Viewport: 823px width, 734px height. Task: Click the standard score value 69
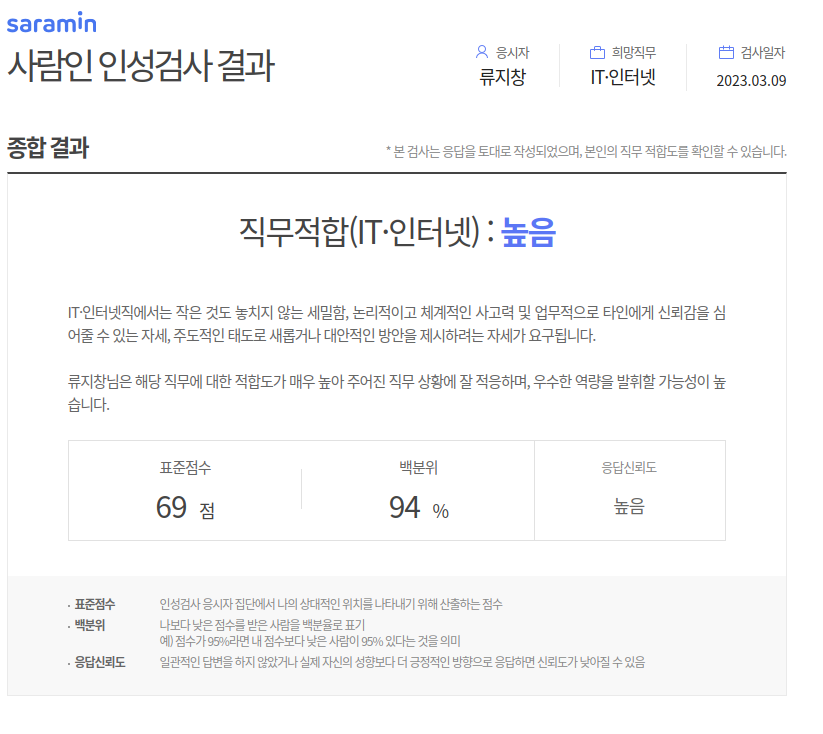(171, 507)
